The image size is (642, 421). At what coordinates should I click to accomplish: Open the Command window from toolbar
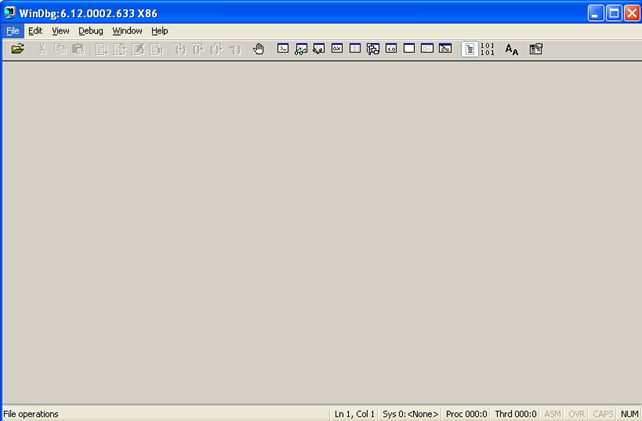[x=283, y=48]
